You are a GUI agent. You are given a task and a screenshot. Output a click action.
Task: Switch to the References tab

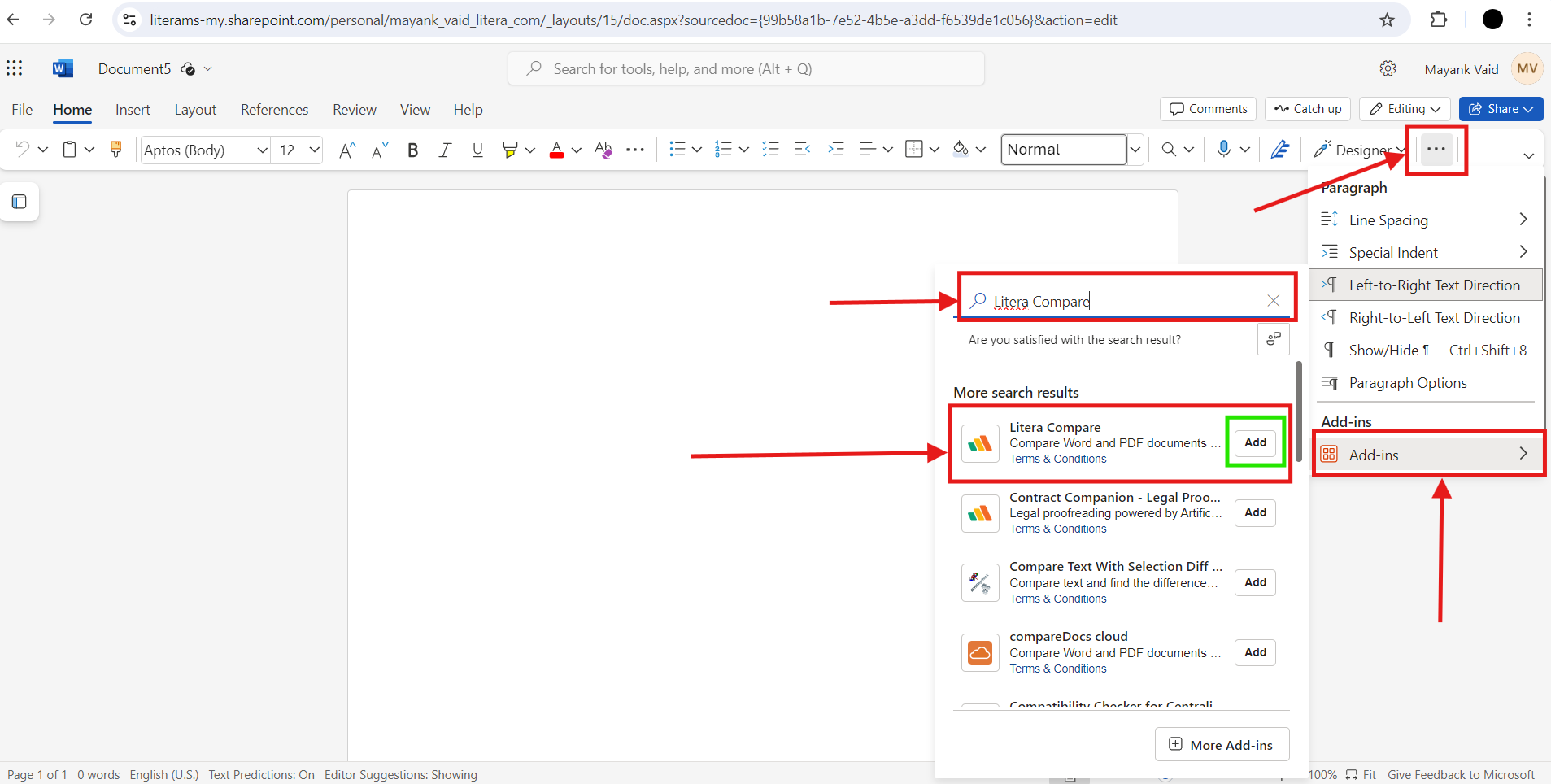pos(274,109)
